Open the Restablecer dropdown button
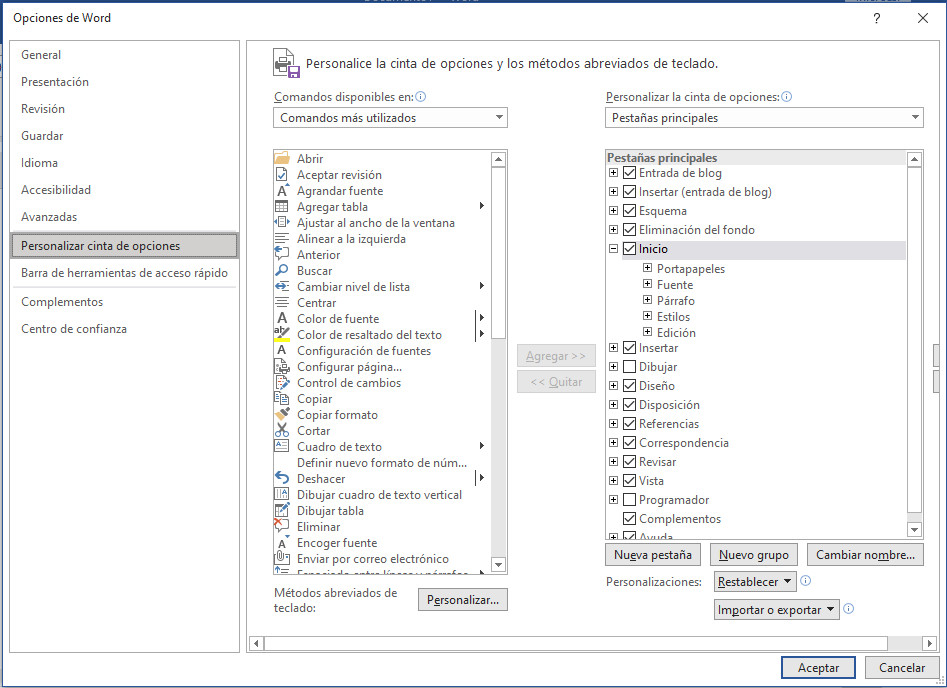947x688 pixels. tap(755, 582)
